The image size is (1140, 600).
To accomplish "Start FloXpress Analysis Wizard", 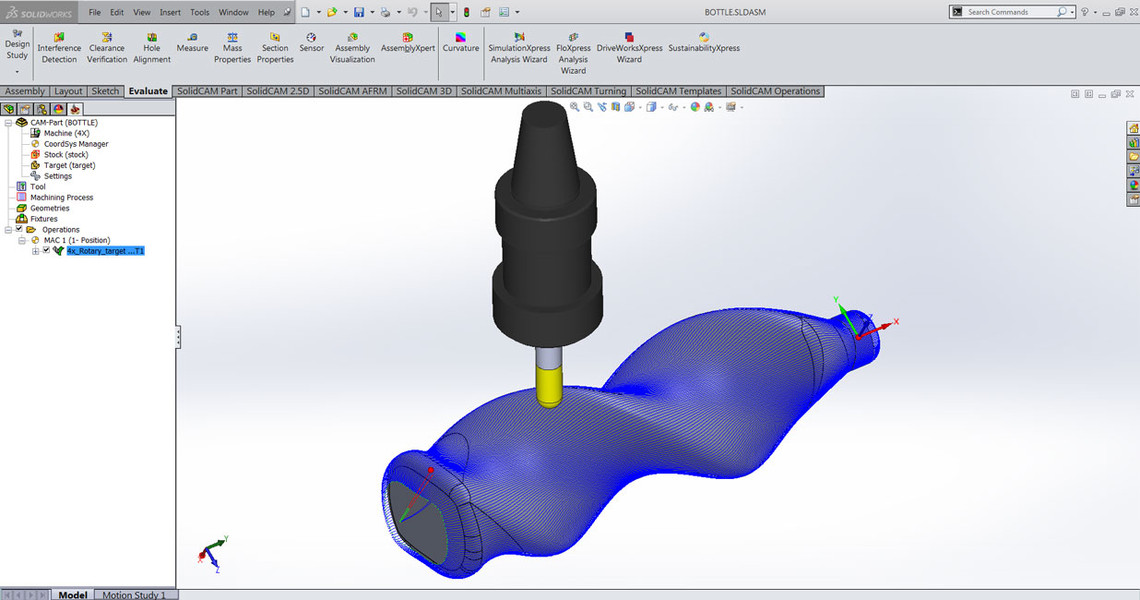I will click(x=573, y=54).
